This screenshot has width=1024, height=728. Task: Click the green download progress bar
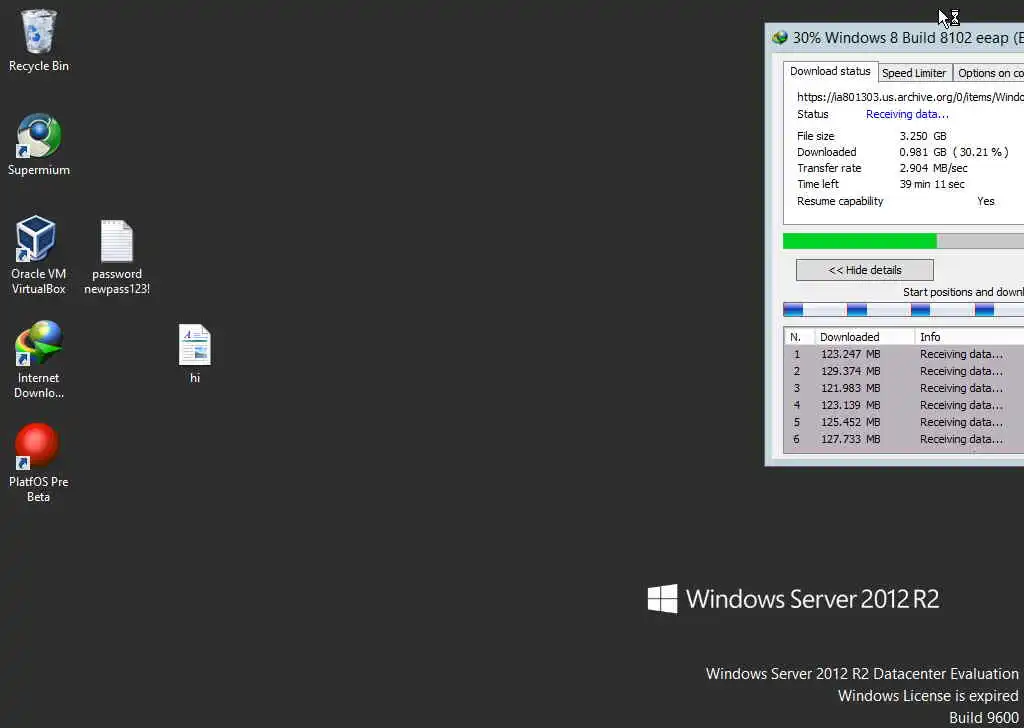(903, 241)
